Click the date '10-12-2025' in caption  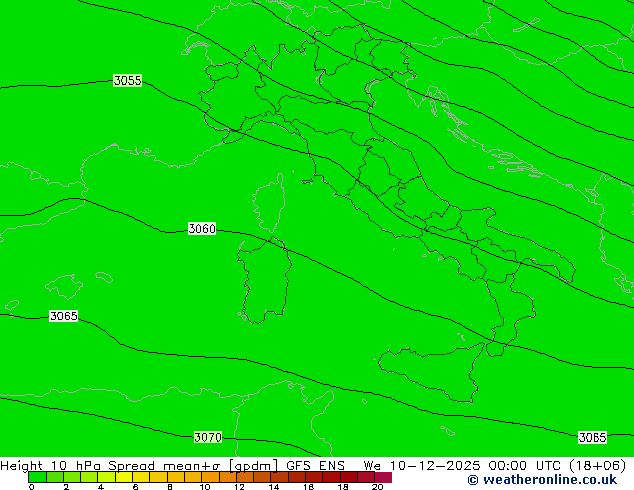tap(435, 466)
